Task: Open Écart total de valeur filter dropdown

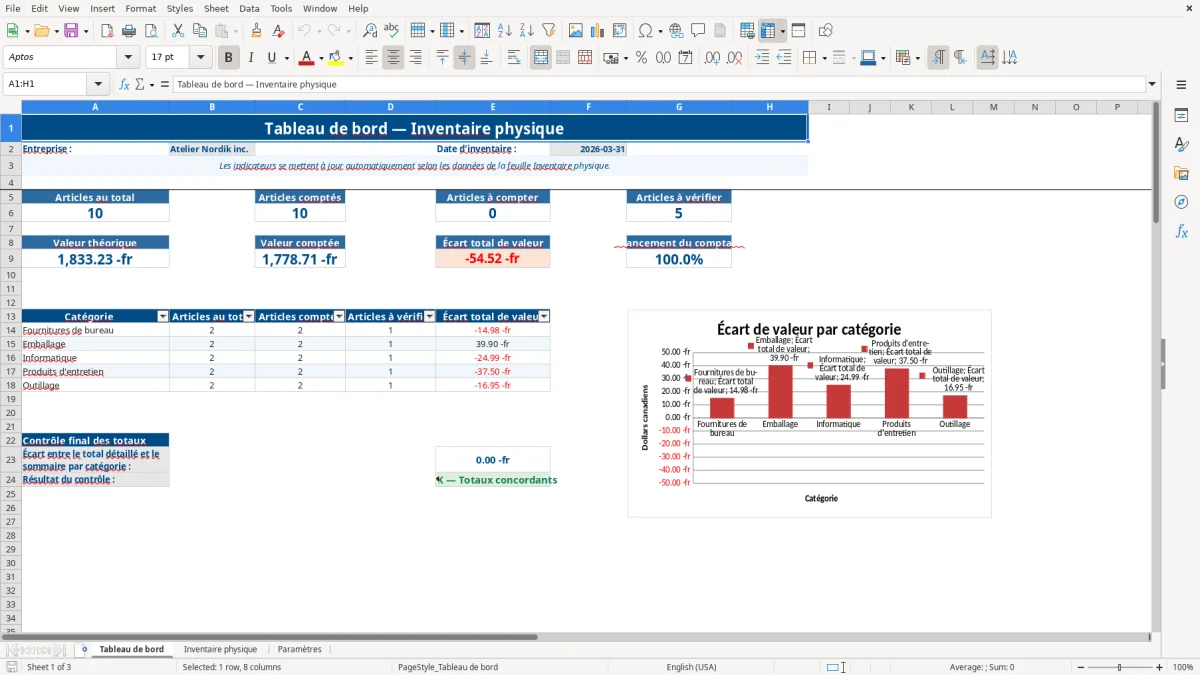Action: (x=544, y=317)
